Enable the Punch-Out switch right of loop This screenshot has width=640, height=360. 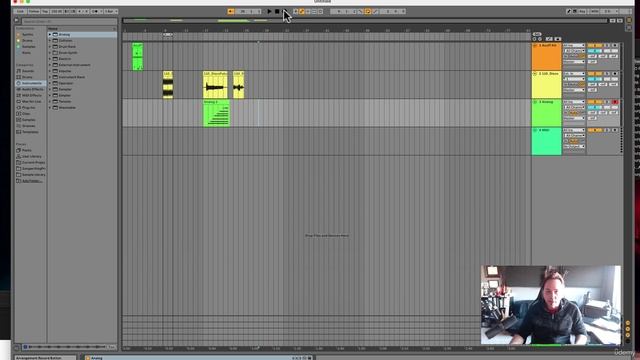pos(375,11)
